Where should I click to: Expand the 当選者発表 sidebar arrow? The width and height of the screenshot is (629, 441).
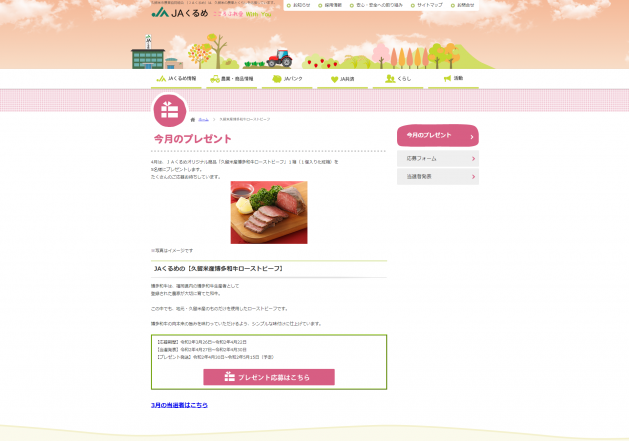pos(473,177)
